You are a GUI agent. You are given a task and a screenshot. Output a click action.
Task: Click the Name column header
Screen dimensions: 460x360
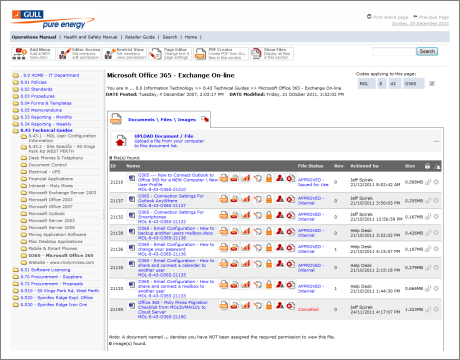tap(133, 166)
